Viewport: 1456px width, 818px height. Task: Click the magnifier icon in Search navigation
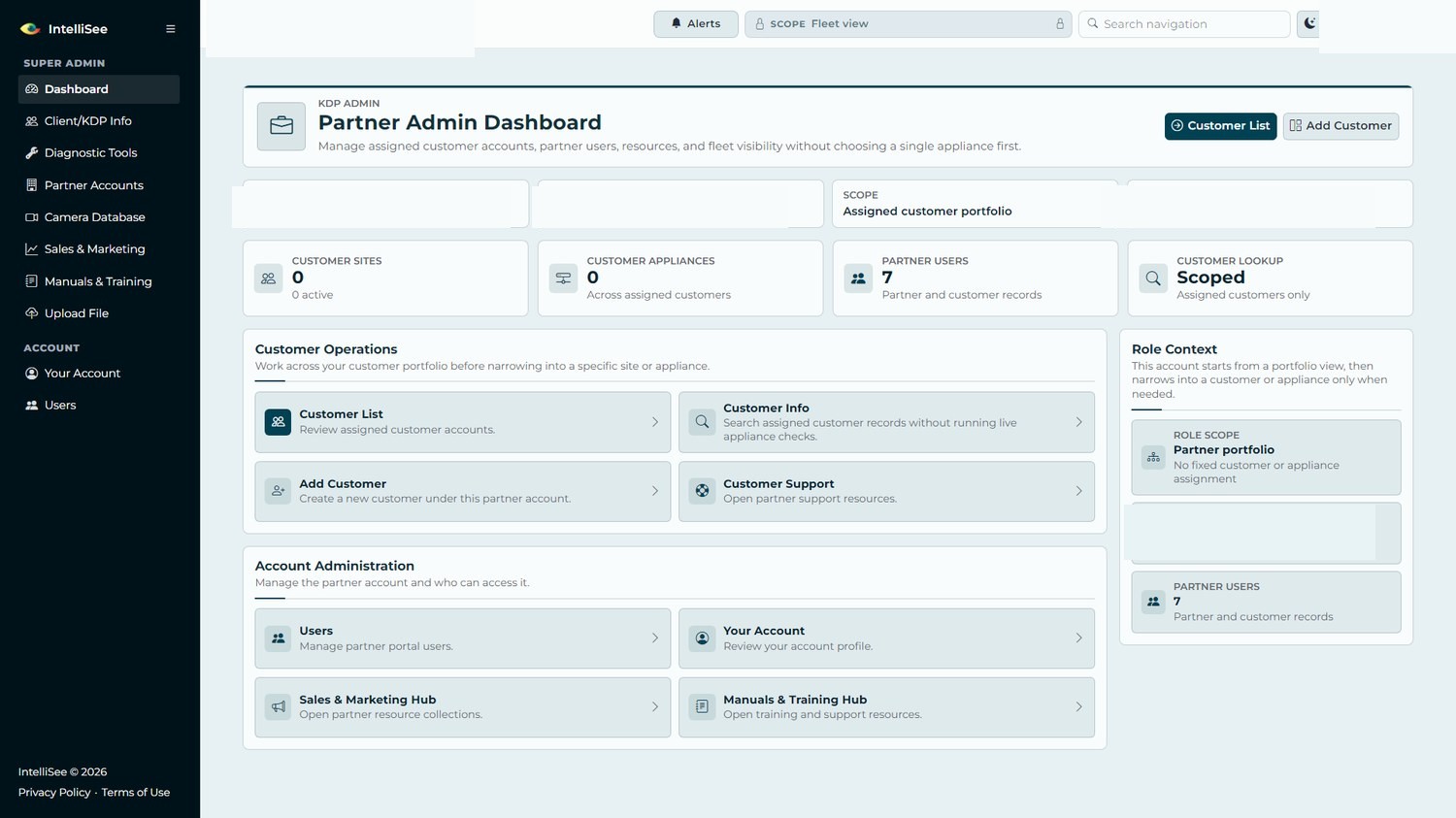click(x=1093, y=23)
